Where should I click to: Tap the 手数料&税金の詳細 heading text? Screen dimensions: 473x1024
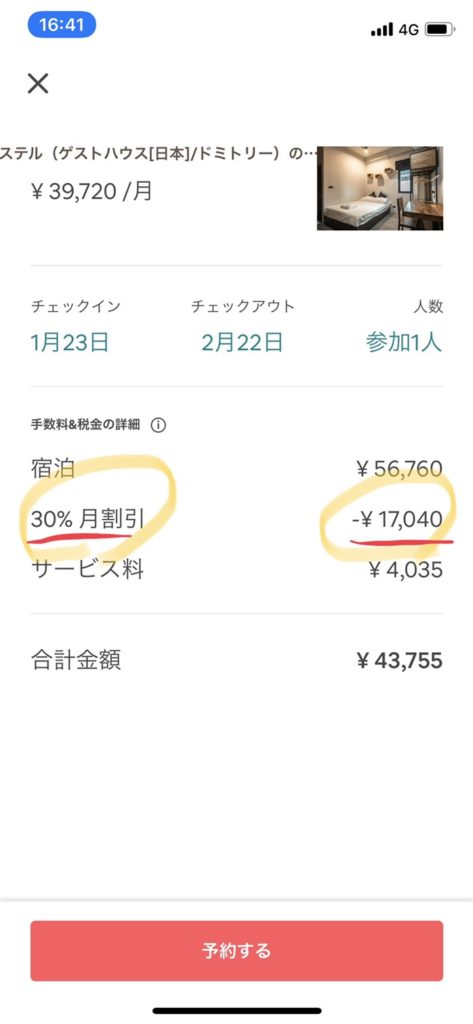tap(85, 425)
